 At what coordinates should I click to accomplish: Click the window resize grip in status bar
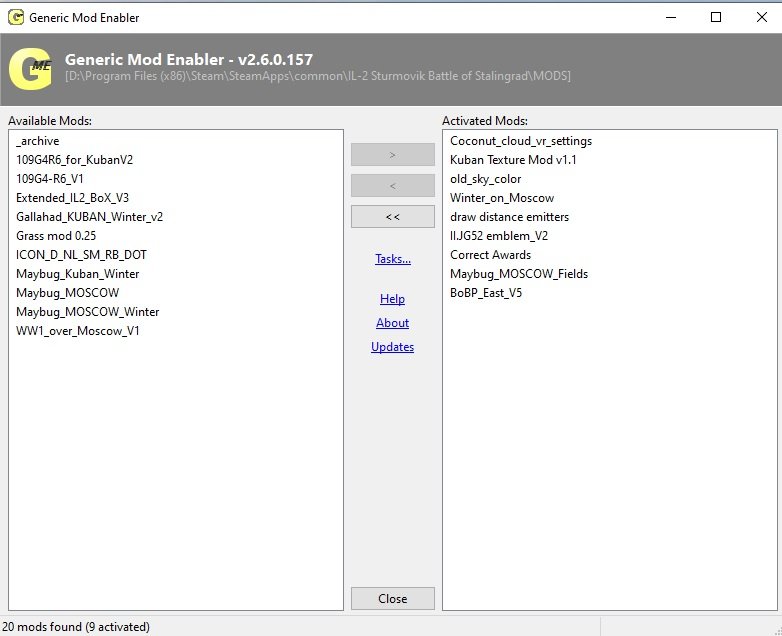point(777,631)
